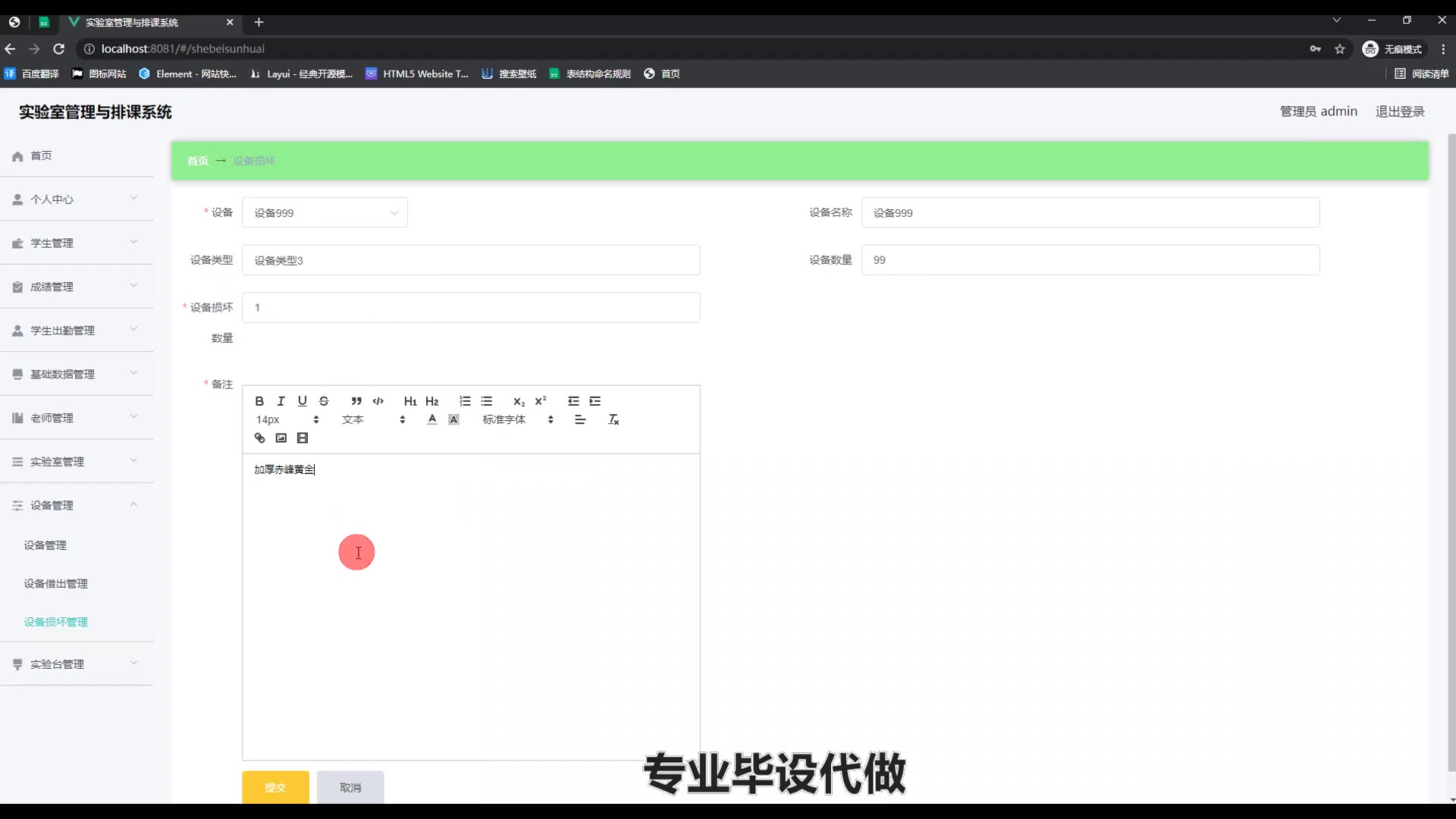Click 退出登录 logout link

tap(1400, 111)
